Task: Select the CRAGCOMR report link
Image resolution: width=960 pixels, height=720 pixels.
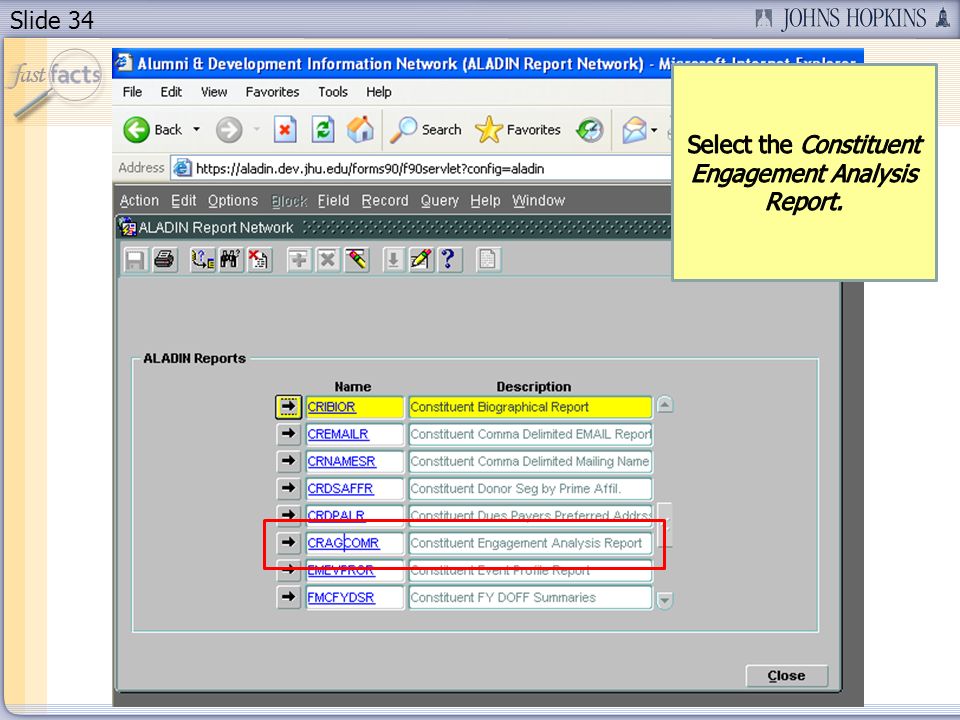Action: (x=343, y=543)
